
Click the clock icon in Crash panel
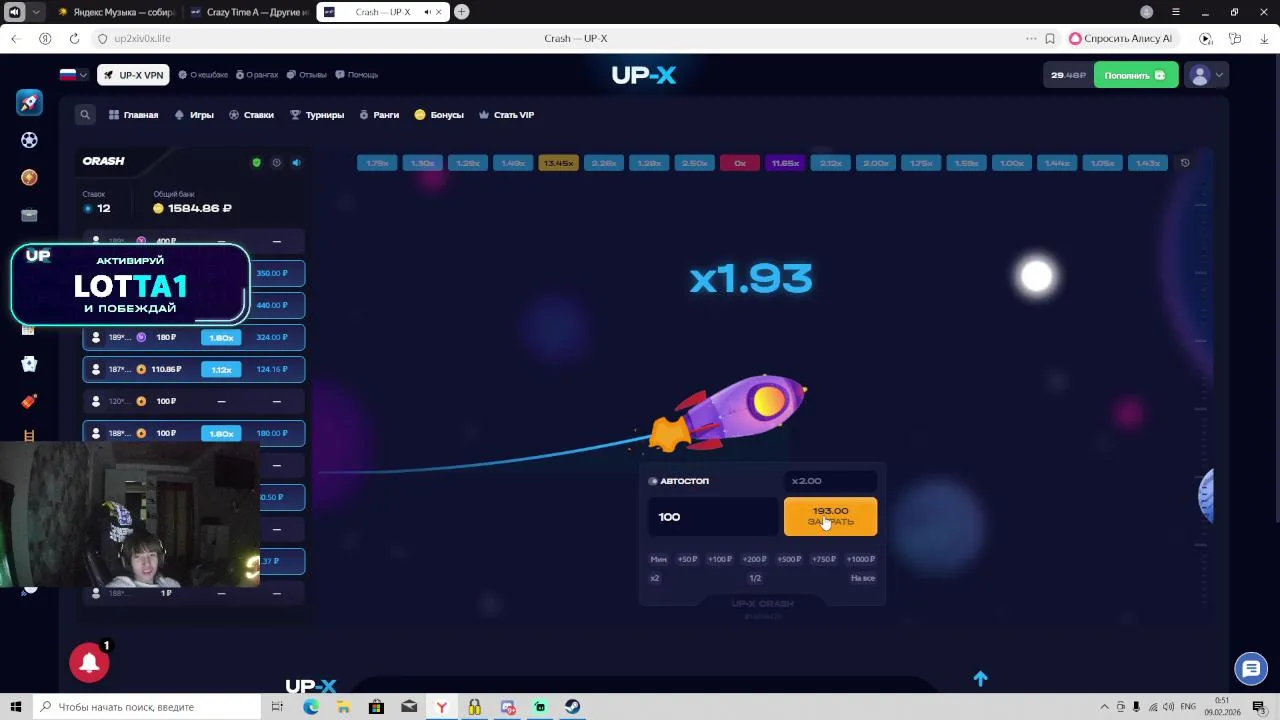(276, 162)
